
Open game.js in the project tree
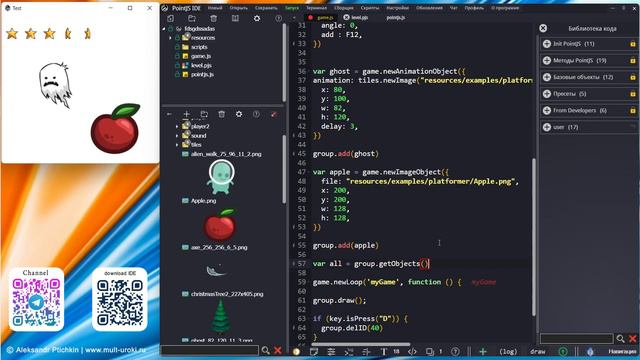click(x=200, y=56)
